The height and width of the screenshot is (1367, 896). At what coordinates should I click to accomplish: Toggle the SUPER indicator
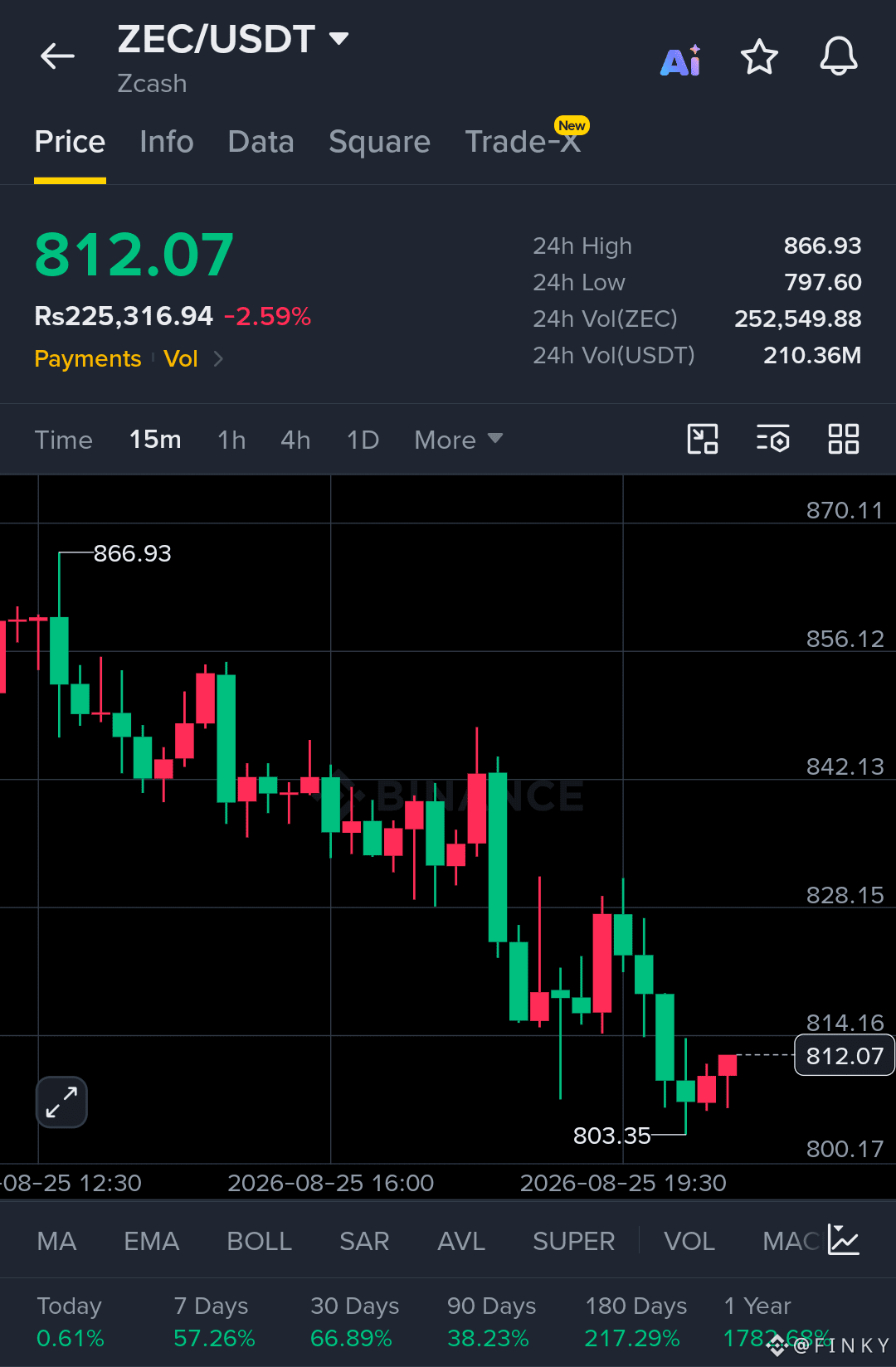click(x=573, y=1241)
